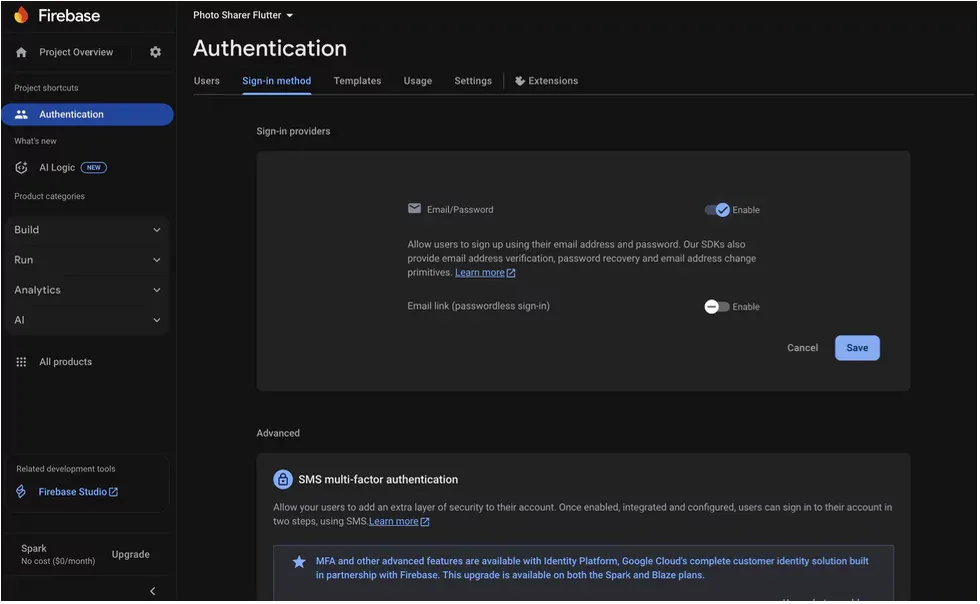This screenshot has height=604, width=980.
Task: Expand the Run category
Action: (88, 260)
